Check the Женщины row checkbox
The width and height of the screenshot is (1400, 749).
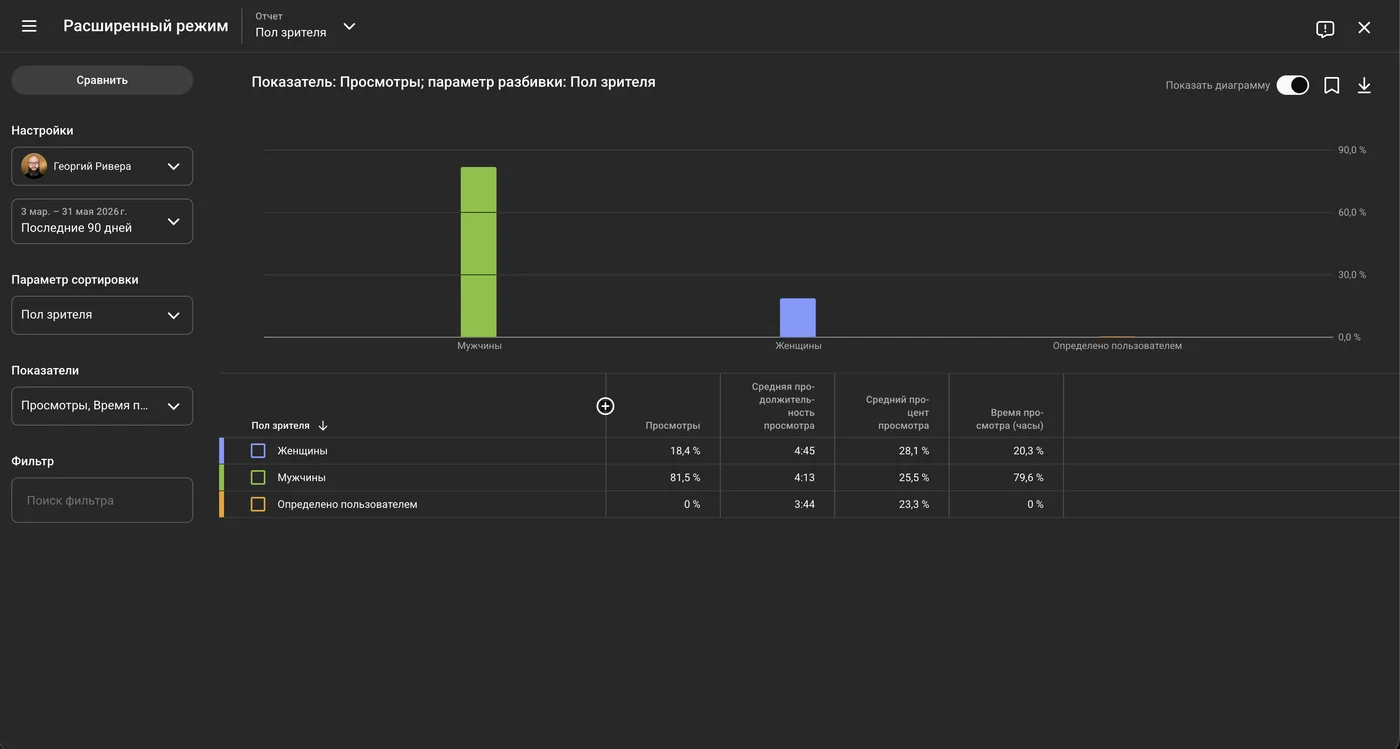click(258, 451)
